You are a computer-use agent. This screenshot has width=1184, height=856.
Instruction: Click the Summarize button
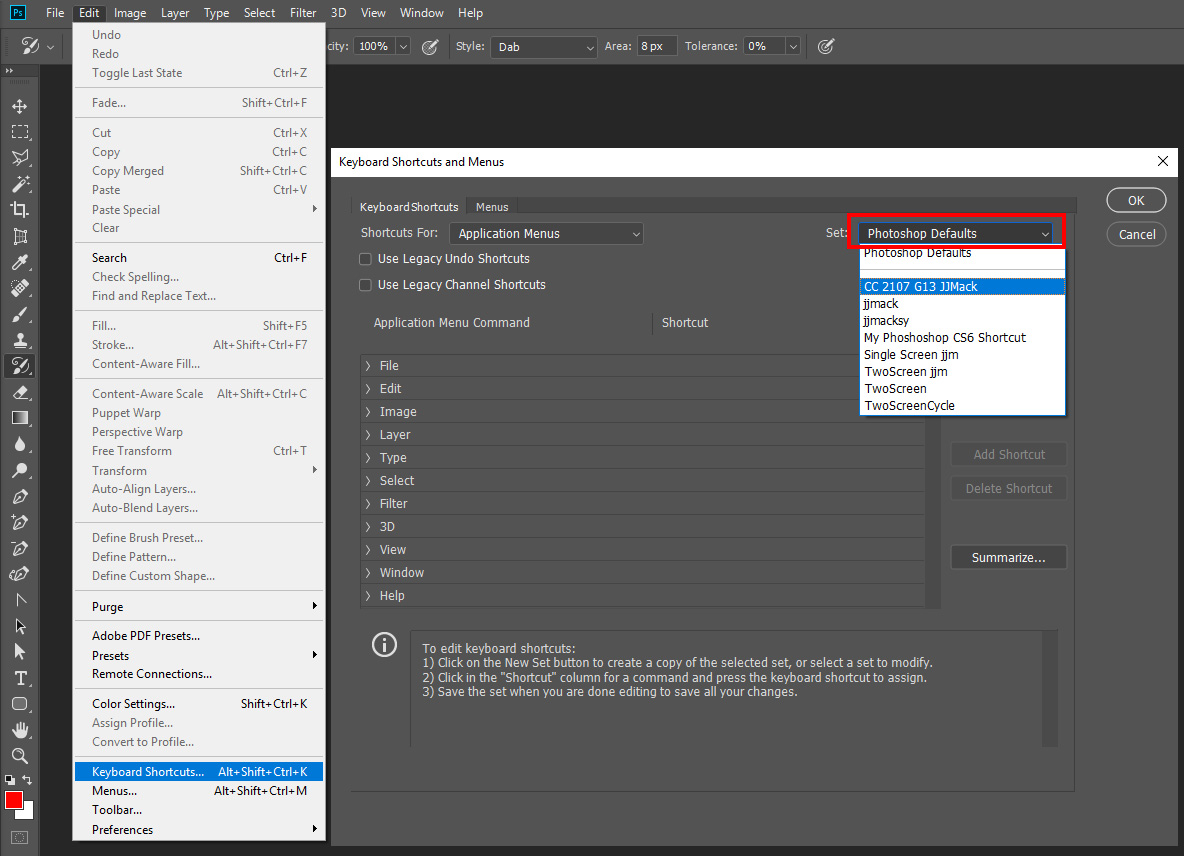[1008, 557]
